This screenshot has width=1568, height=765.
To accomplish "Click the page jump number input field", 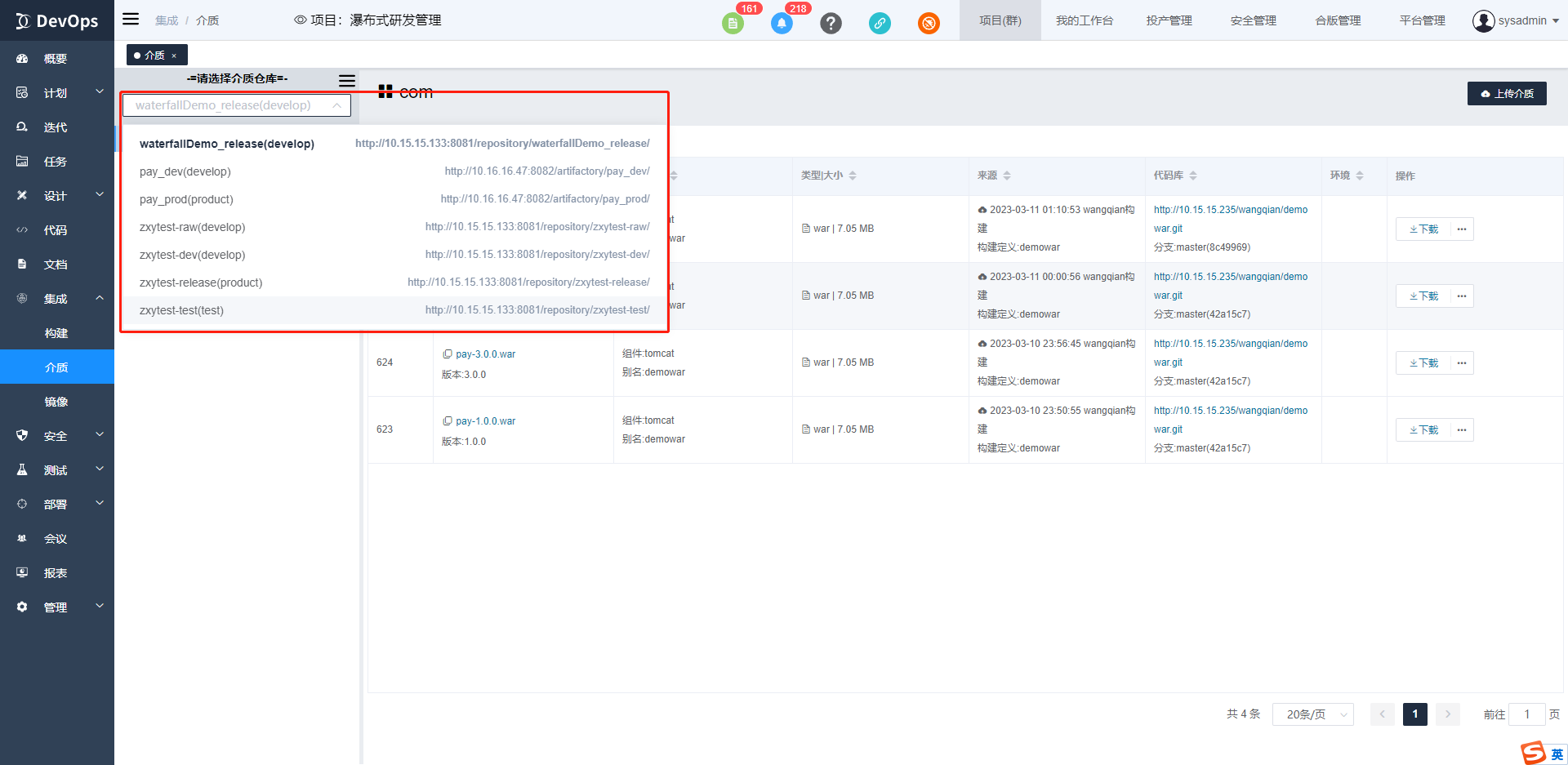I will coord(1526,714).
